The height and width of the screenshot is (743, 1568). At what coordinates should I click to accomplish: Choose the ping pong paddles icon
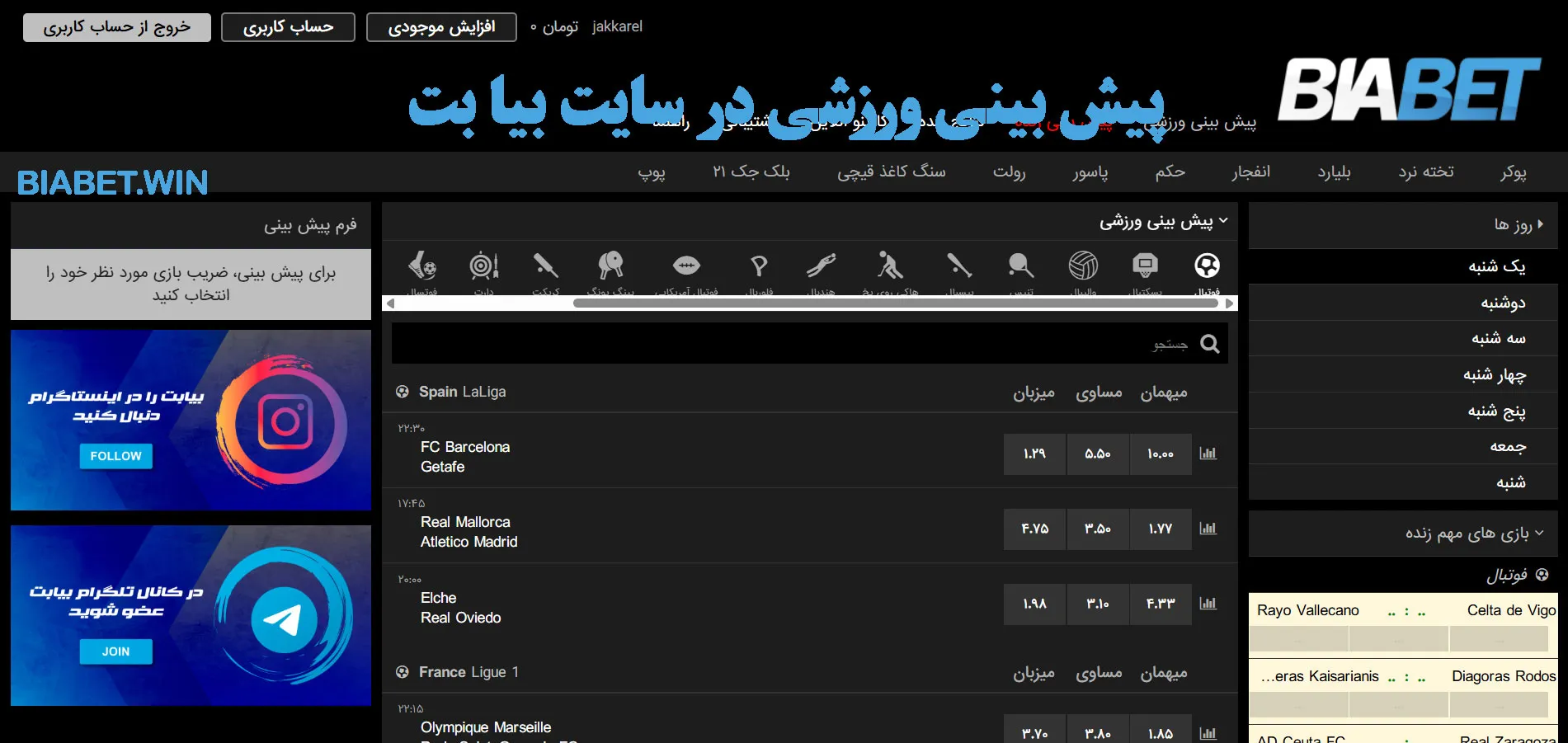pyautogui.click(x=610, y=266)
